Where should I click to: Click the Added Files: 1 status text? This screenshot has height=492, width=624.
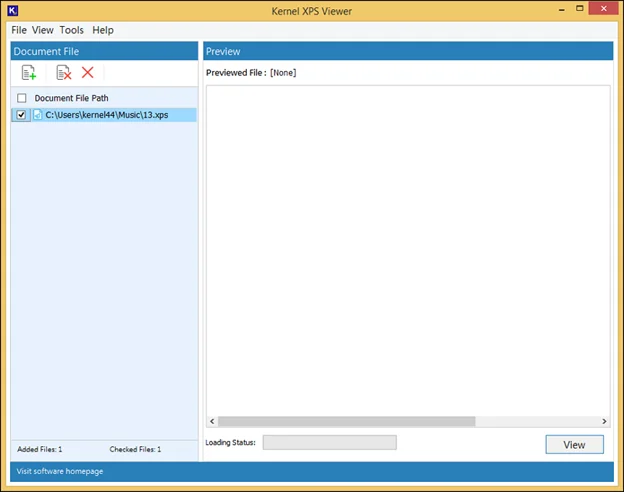[40, 449]
